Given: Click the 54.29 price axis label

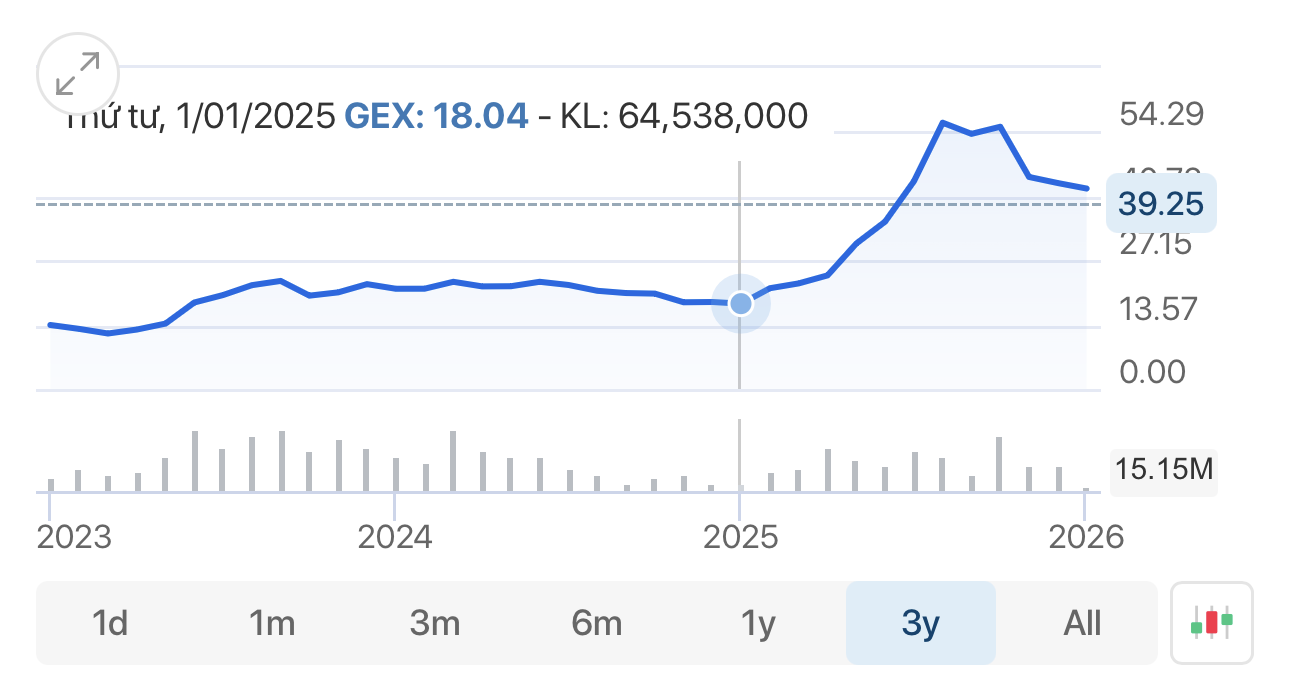Looking at the screenshot, I should (1161, 114).
